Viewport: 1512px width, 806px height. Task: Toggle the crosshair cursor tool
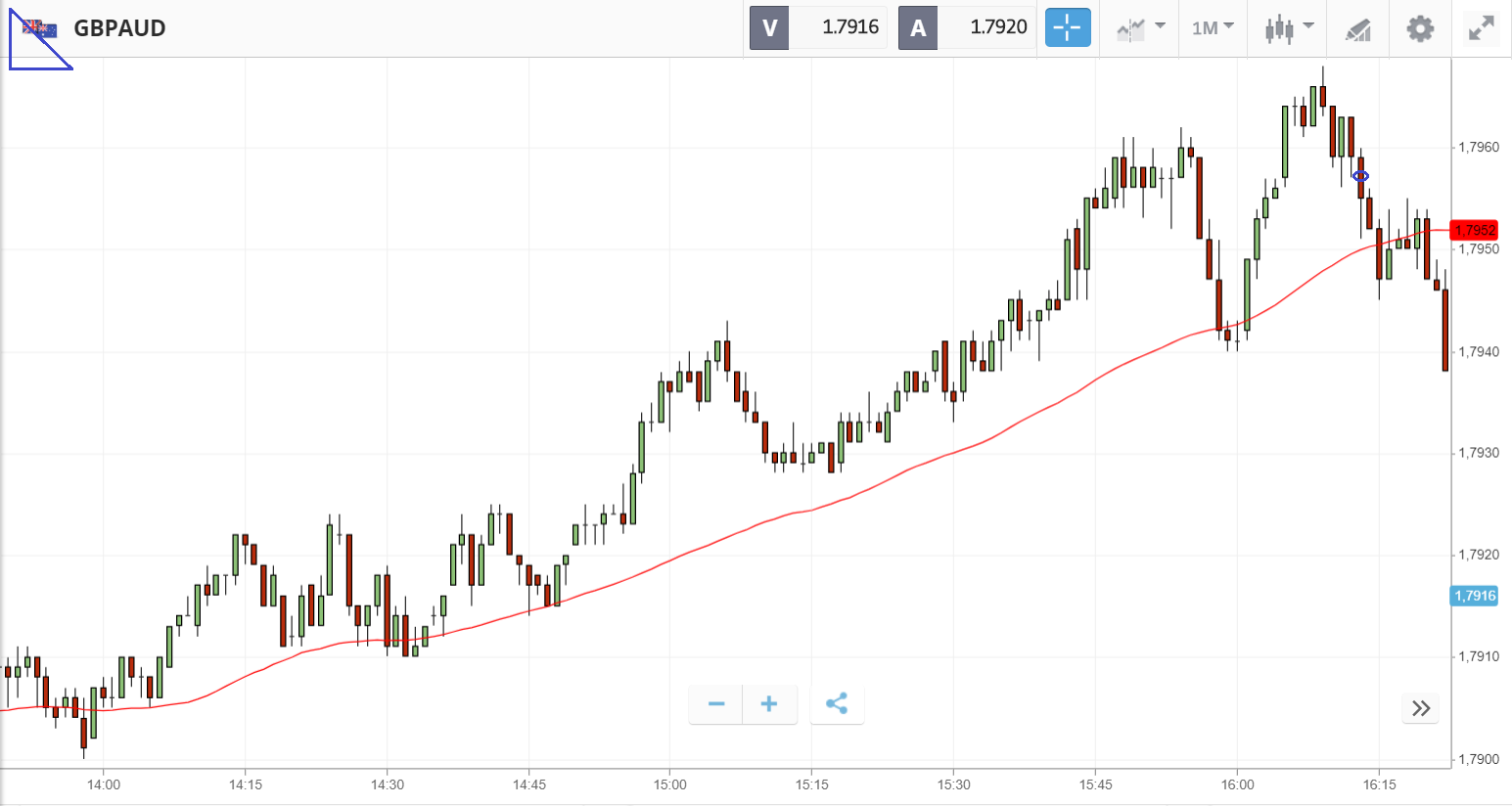(1068, 27)
